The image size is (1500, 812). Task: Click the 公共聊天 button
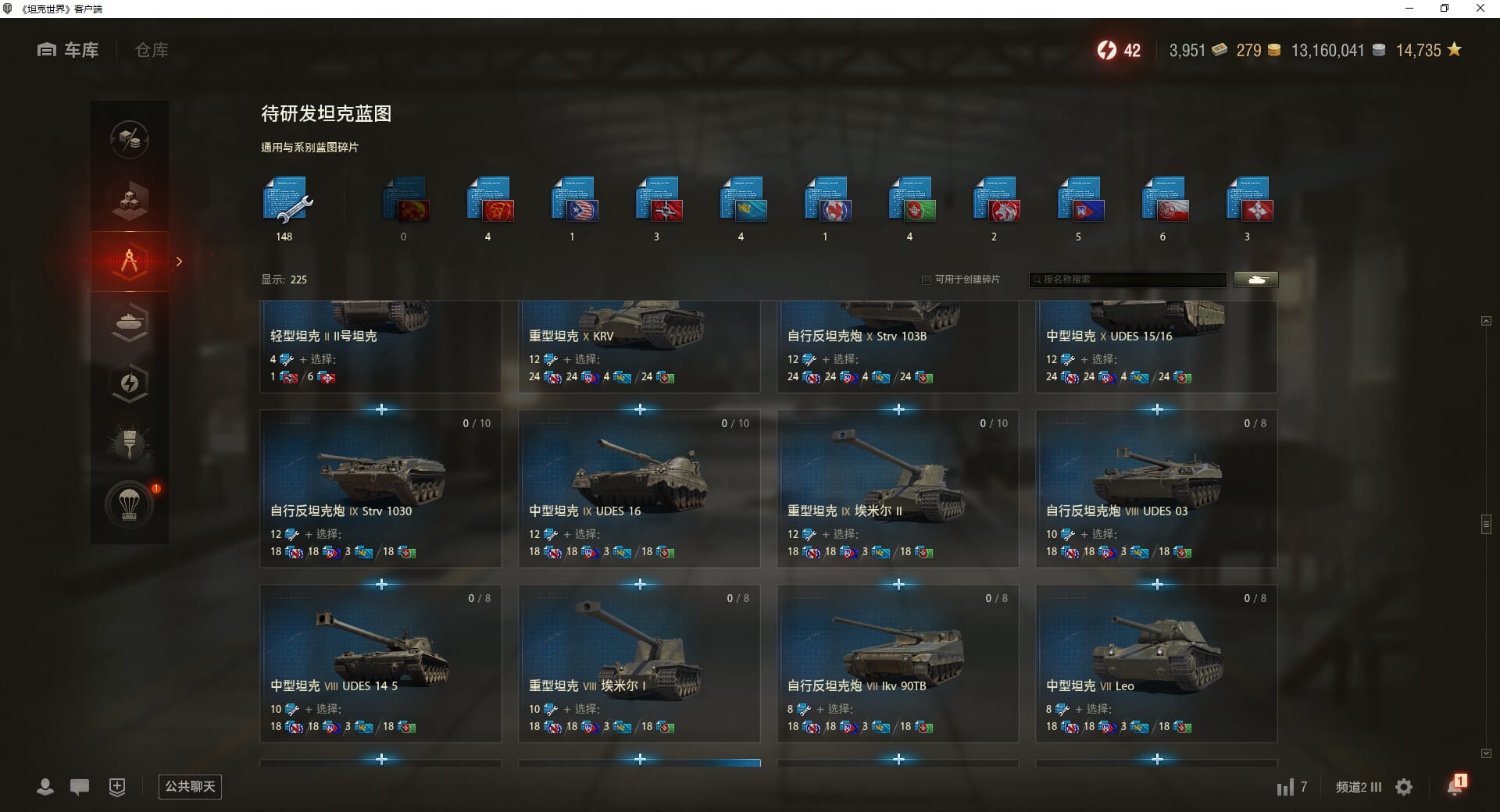click(190, 786)
